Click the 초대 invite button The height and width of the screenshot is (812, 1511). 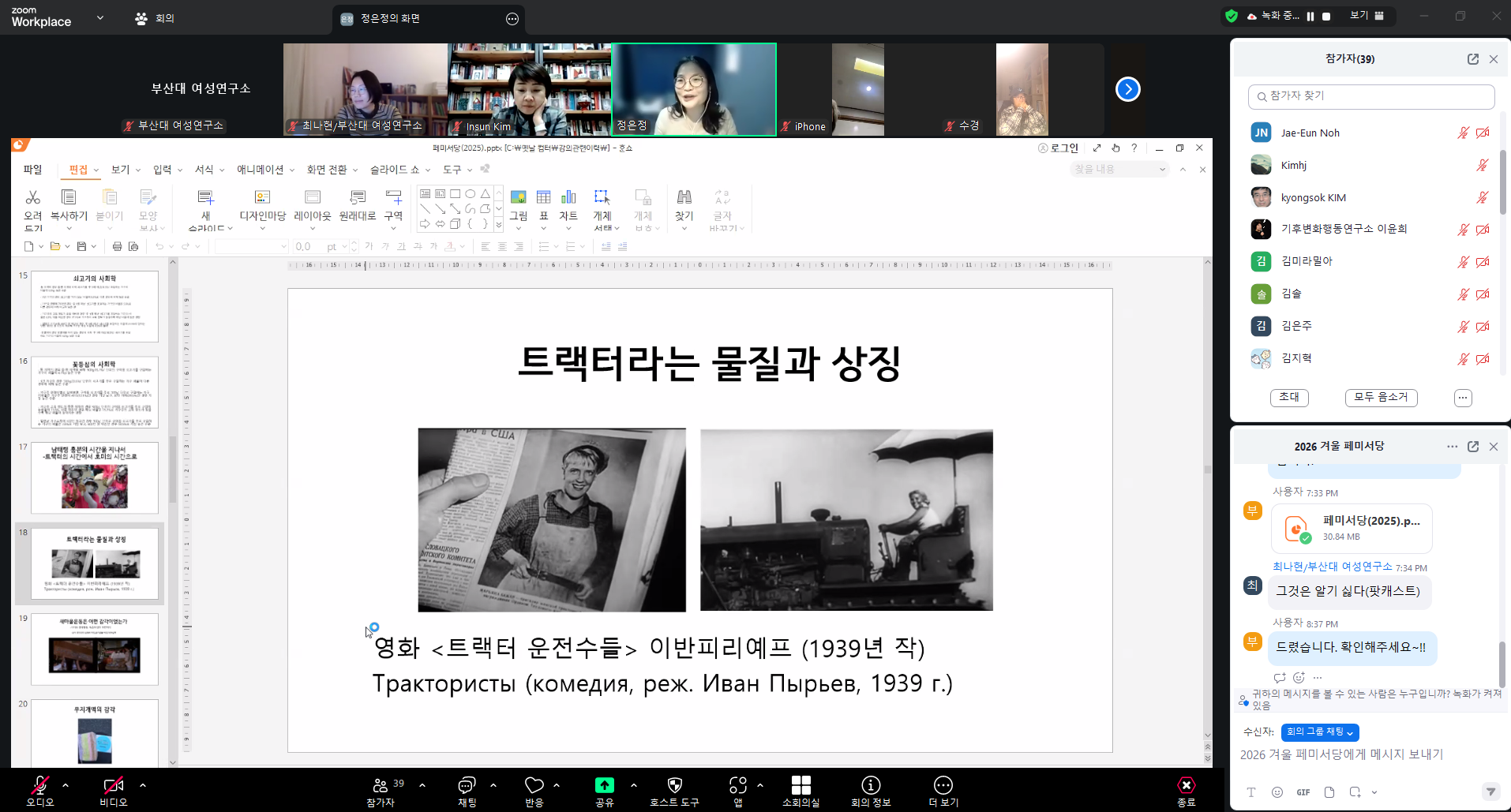[x=1288, y=398]
